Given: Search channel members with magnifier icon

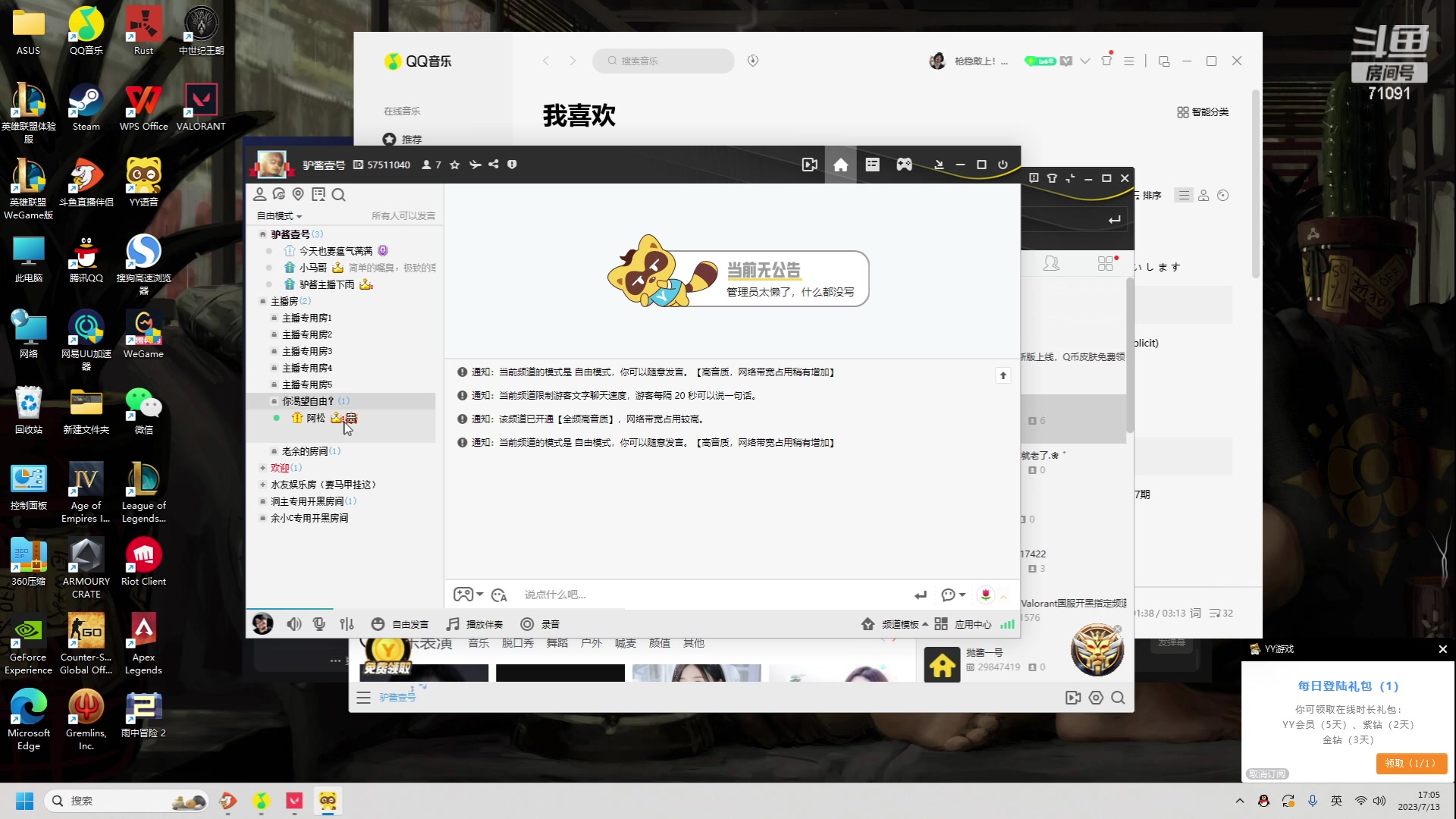Looking at the screenshot, I should click(x=338, y=195).
